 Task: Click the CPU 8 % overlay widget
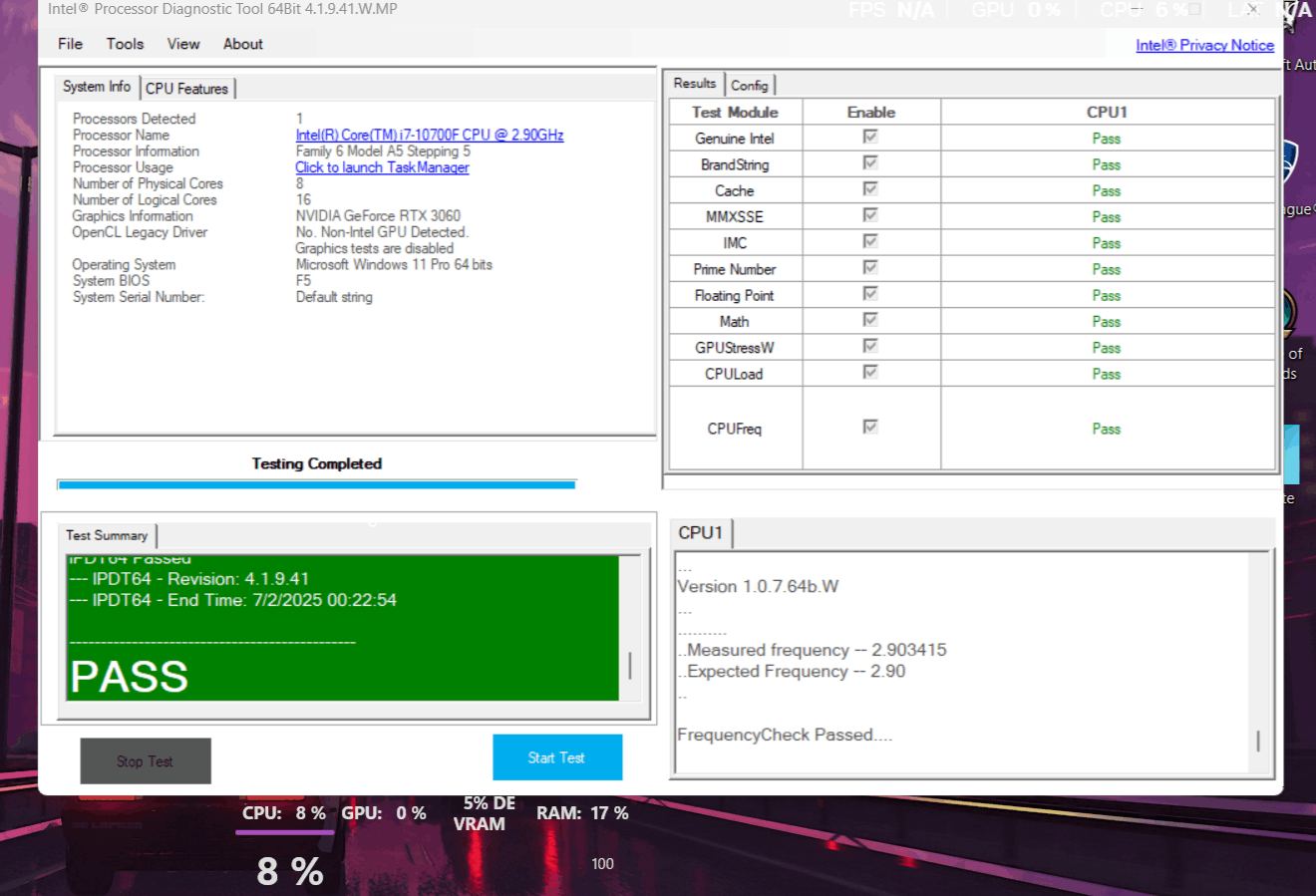coord(284,813)
